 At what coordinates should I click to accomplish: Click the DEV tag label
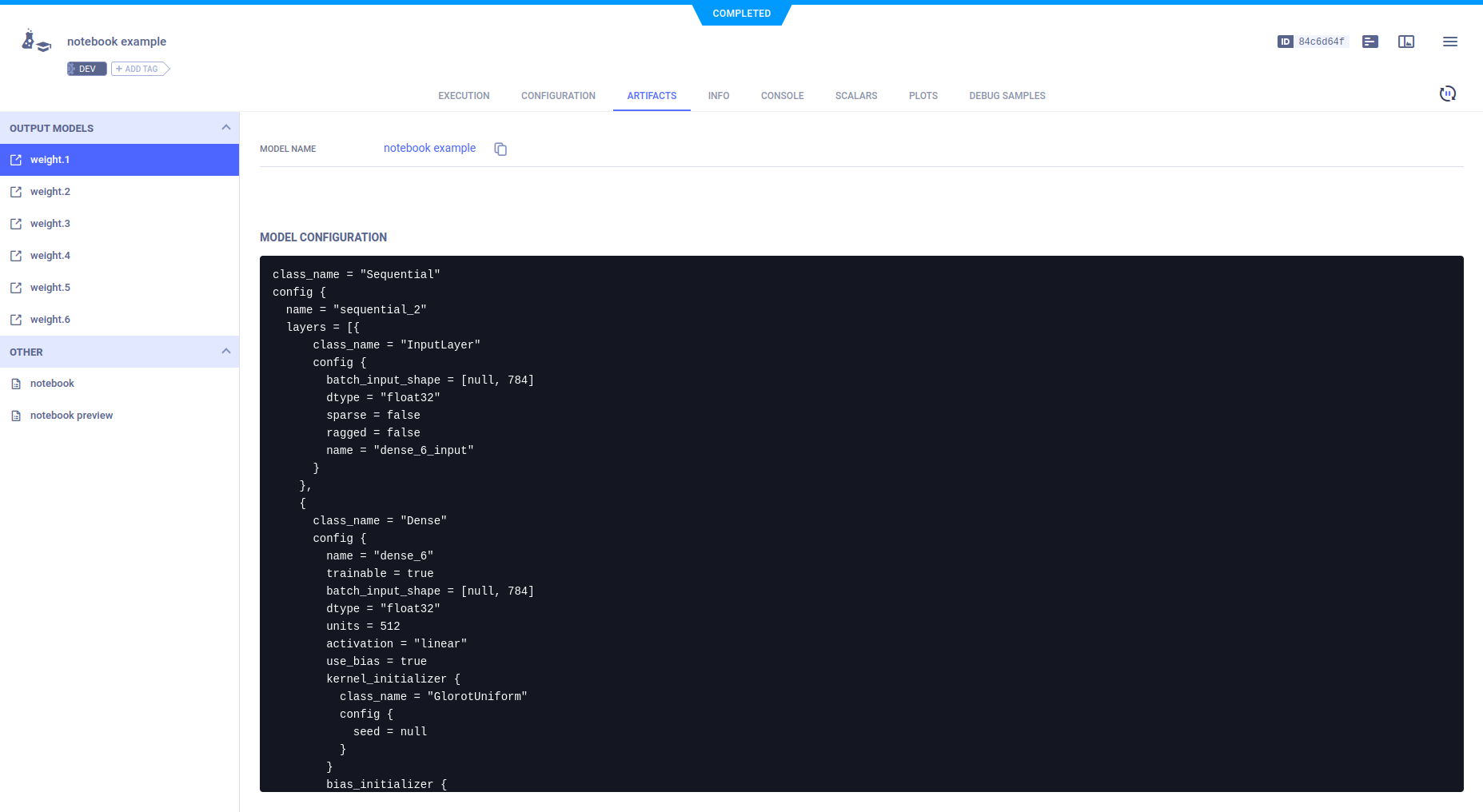pos(86,69)
